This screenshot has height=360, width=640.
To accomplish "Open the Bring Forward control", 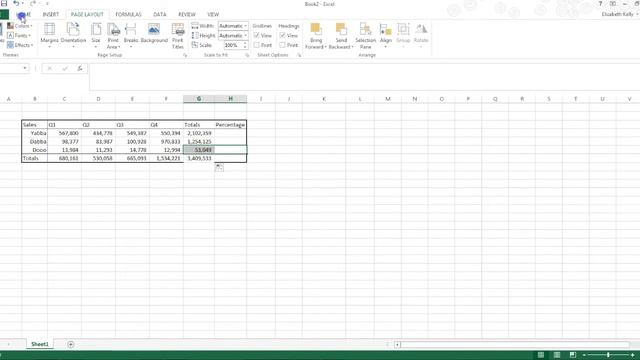I will tap(316, 36).
